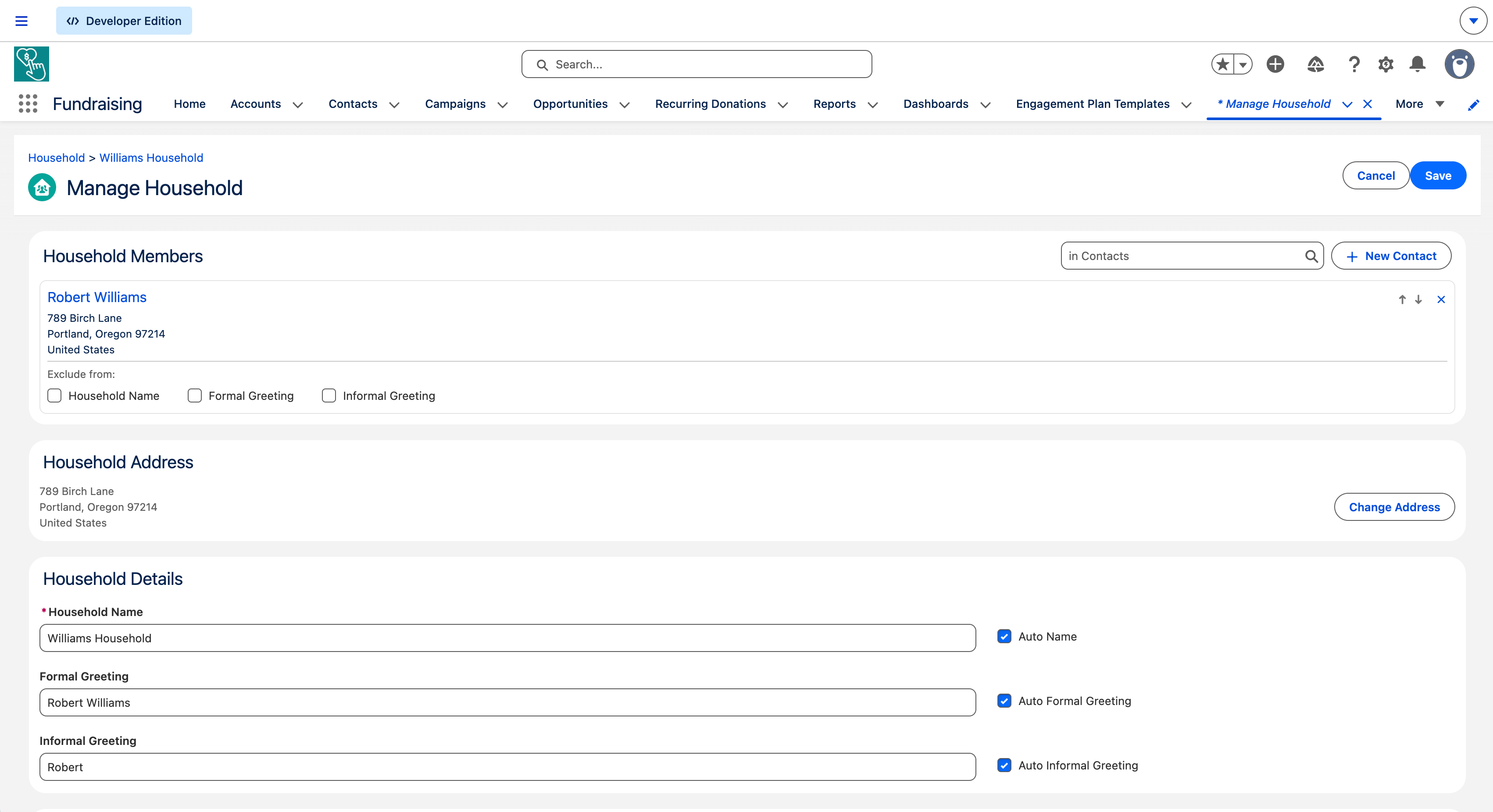Open global actions with the plus icon
The height and width of the screenshot is (812, 1493).
click(1275, 64)
